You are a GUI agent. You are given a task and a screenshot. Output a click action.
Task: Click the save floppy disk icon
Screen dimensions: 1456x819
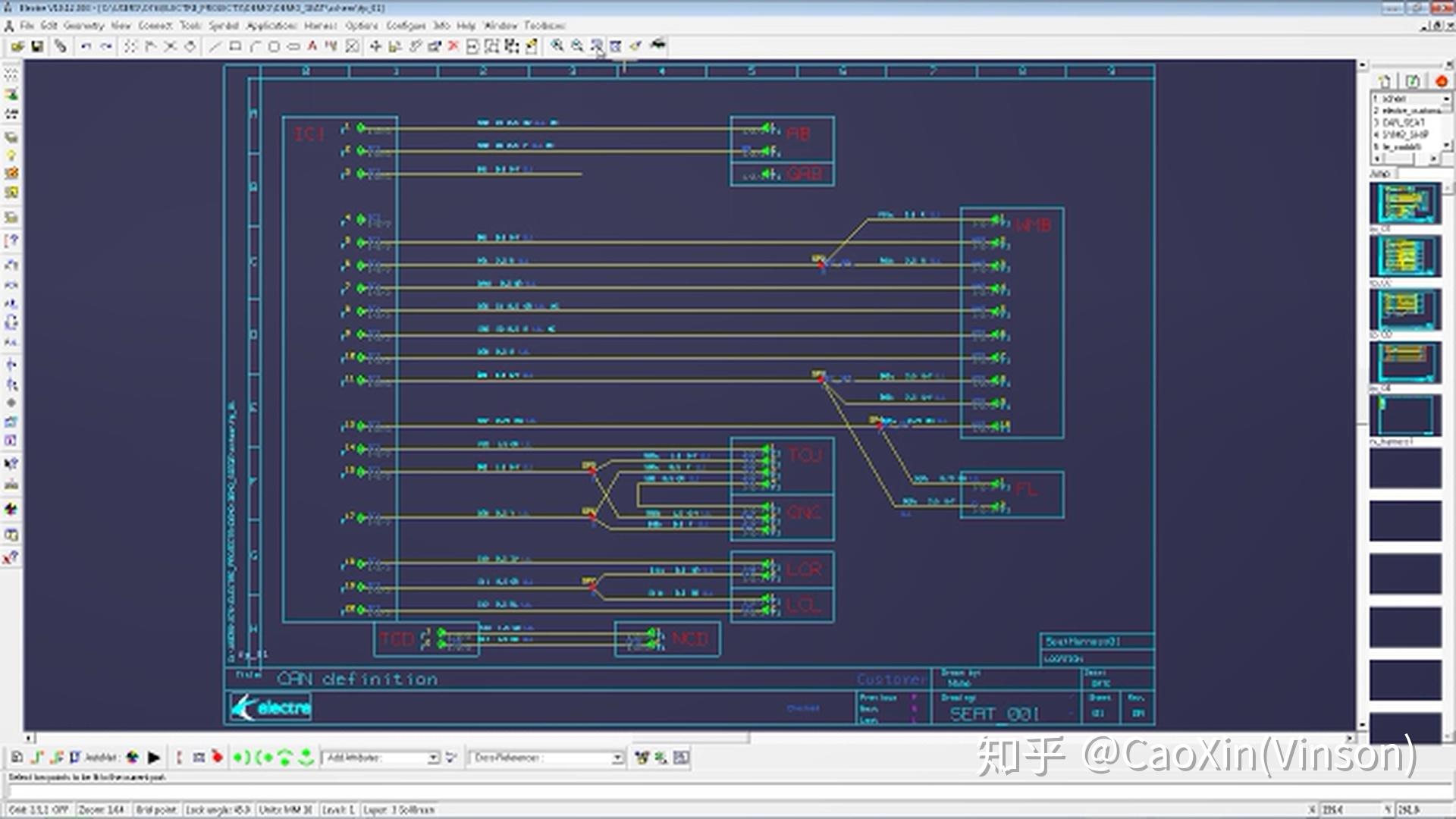(x=36, y=47)
